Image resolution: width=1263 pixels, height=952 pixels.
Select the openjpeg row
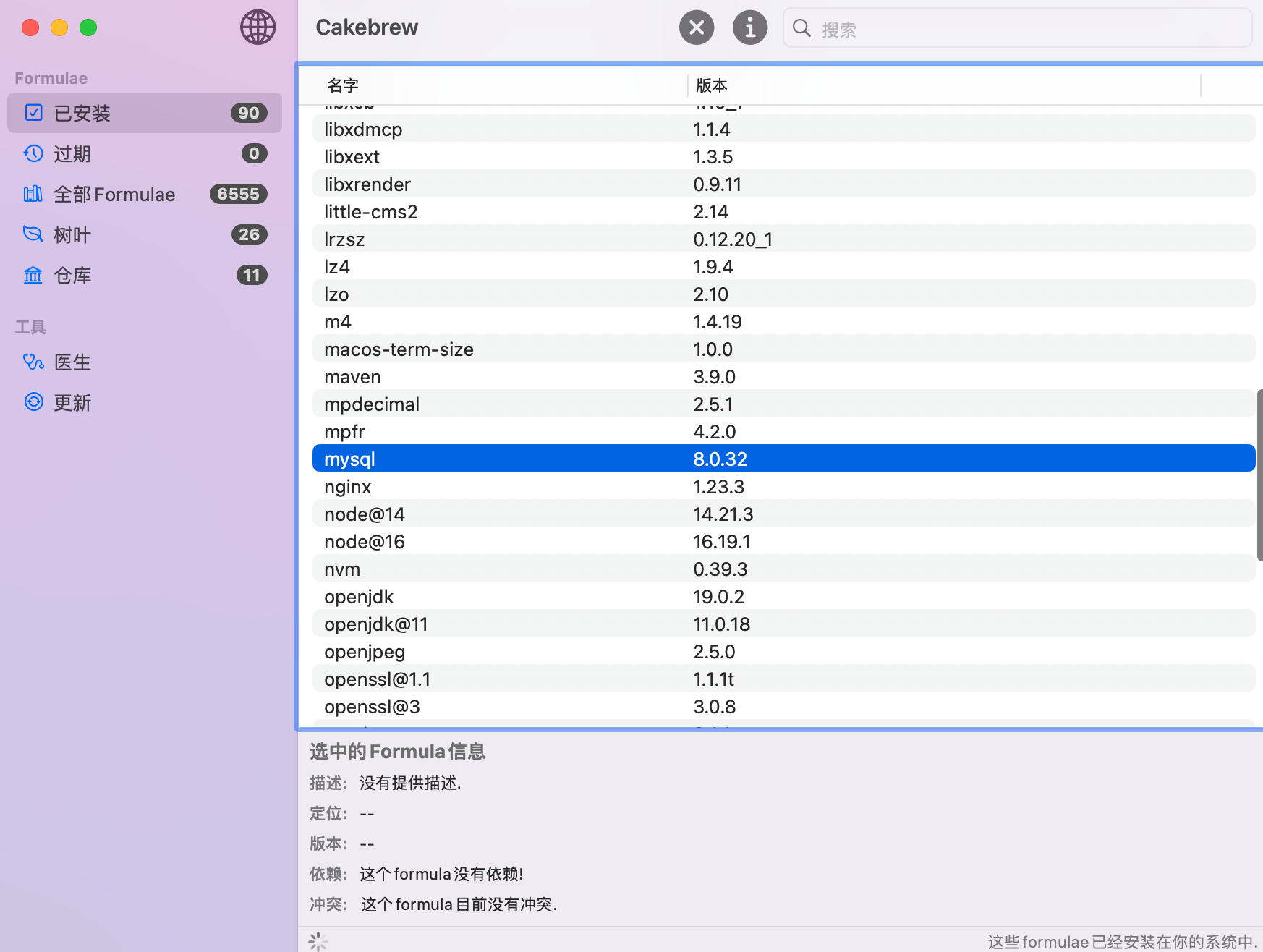(x=783, y=652)
